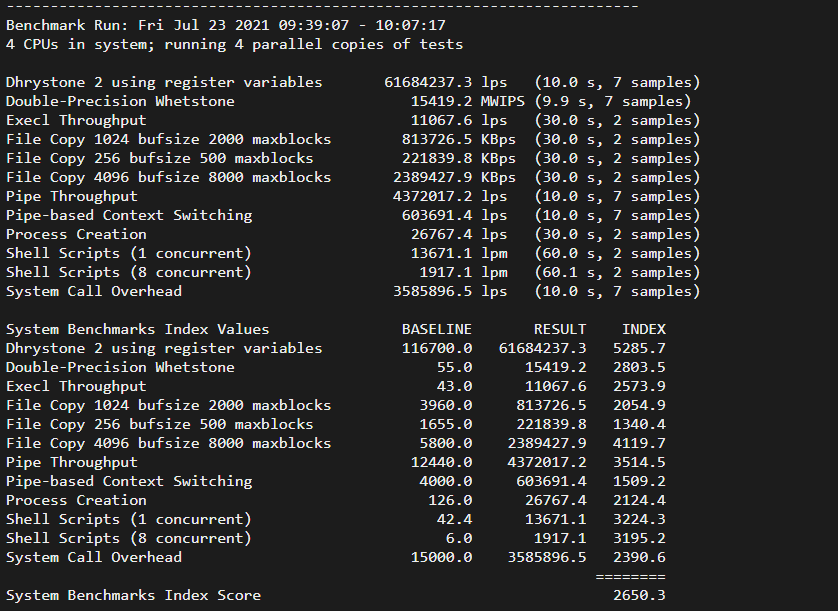This screenshot has width=838, height=611.
Task: Click the Process Creation baseline 126.0
Action: pos(450,500)
